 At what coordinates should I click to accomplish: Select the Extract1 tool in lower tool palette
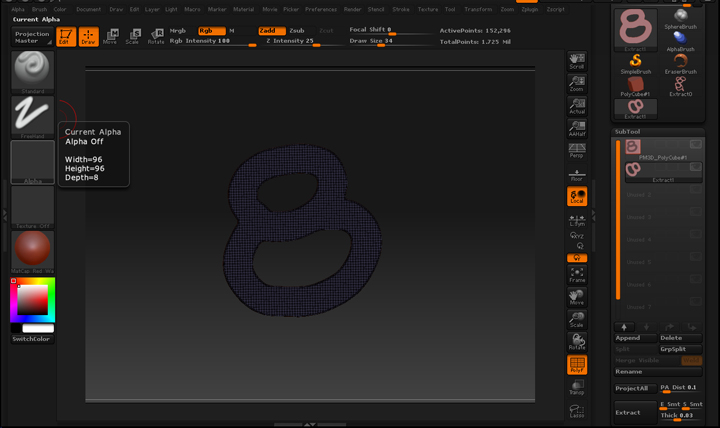pos(636,109)
